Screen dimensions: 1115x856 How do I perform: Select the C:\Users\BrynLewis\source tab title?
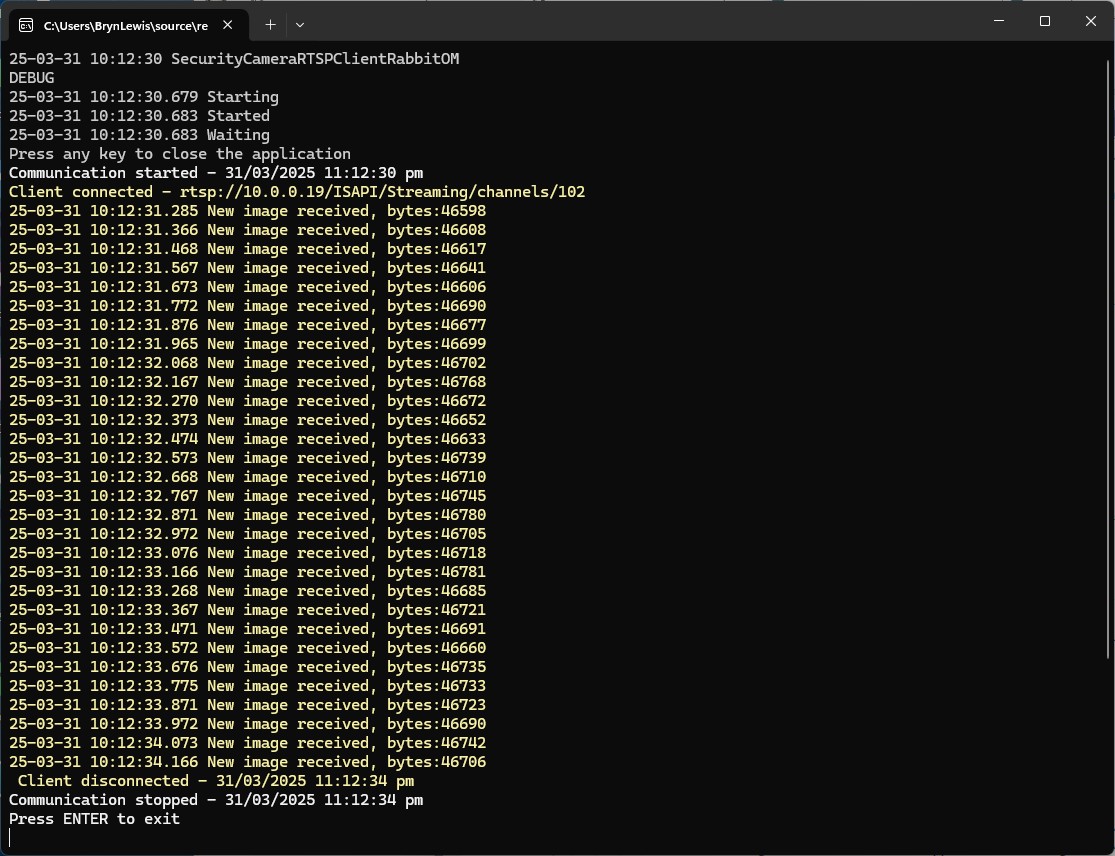[x=125, y=25]
